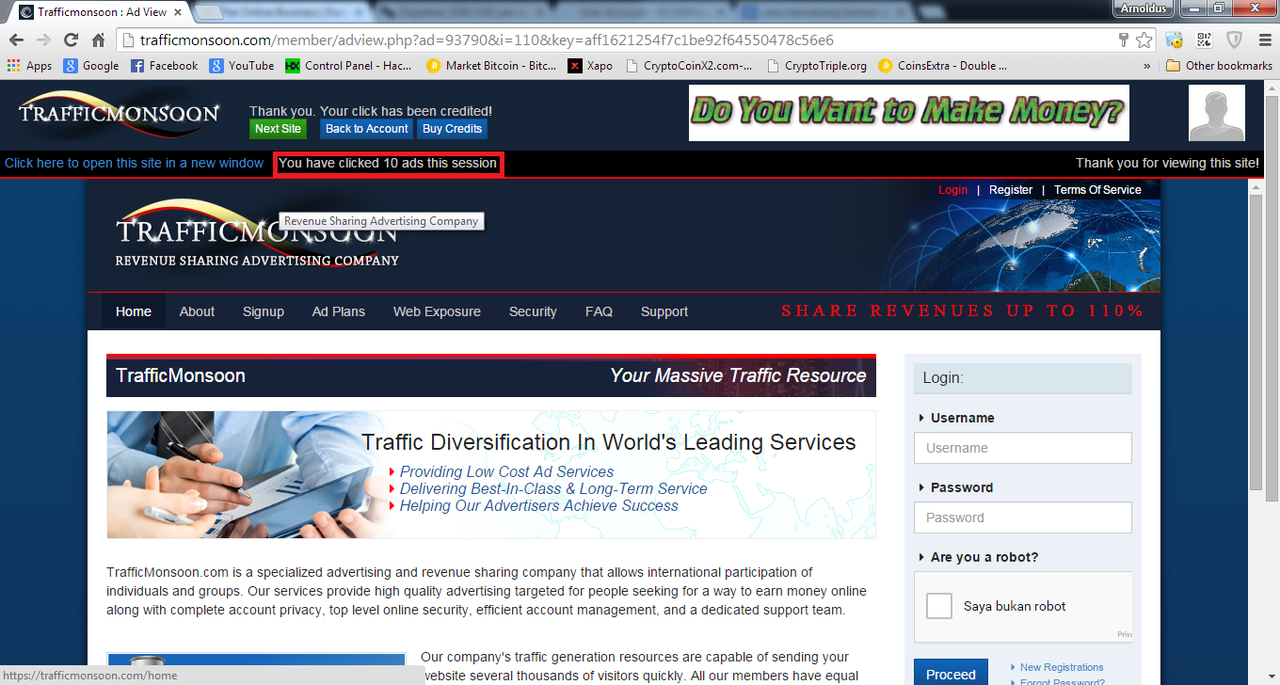Image resolution: width=1280 pixels, height=685 pixels.
Task: Open the FAQ menu item
Action: pyautogui.click(x=599, y=312)
